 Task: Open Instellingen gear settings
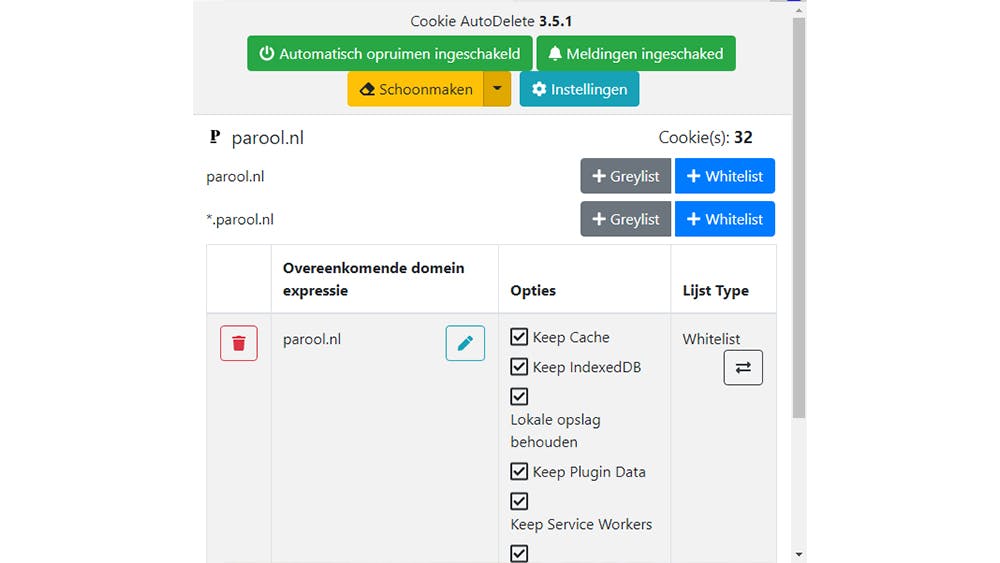click(x=579, y=89)
